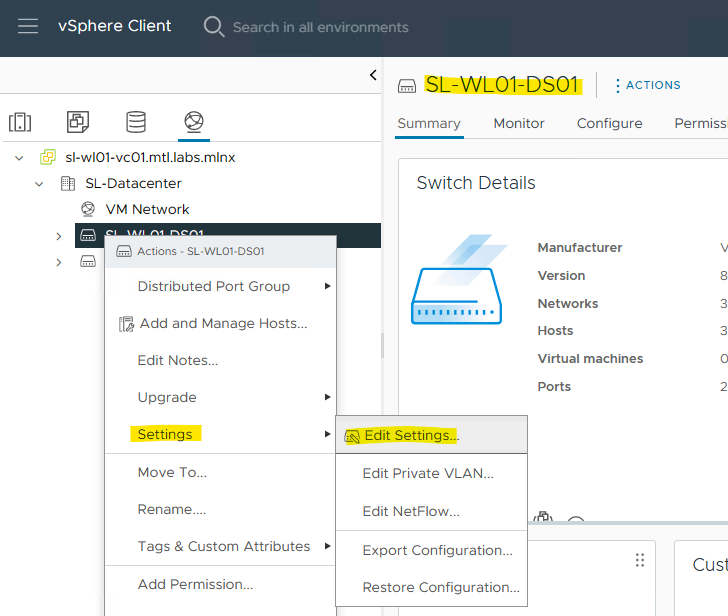This screenshot has height=616, width=728.
Task: Click the selected distributed switch icon in tree
Action: point(88,235)
